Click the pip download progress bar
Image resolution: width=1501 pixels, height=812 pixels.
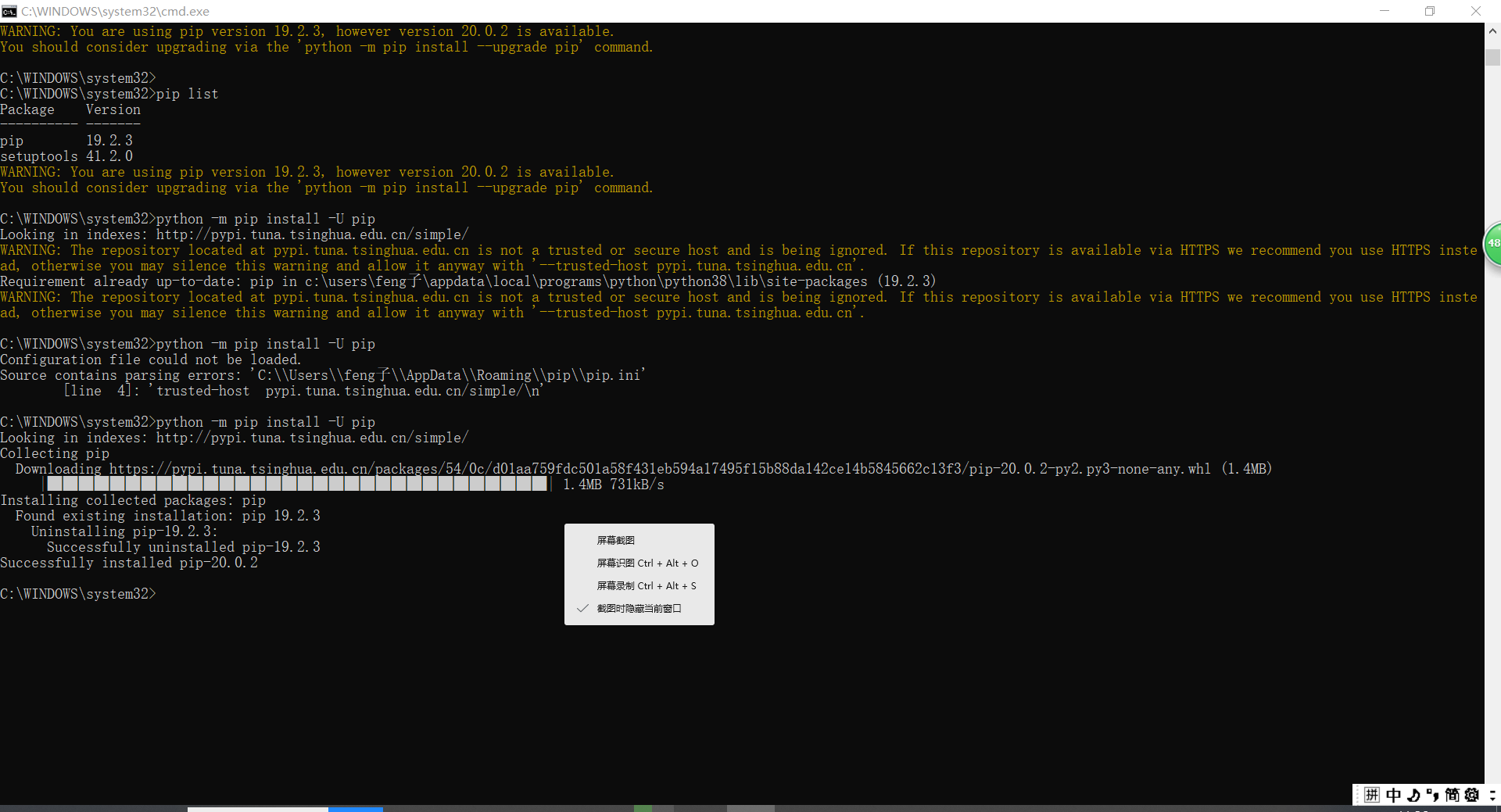(297, 484)
